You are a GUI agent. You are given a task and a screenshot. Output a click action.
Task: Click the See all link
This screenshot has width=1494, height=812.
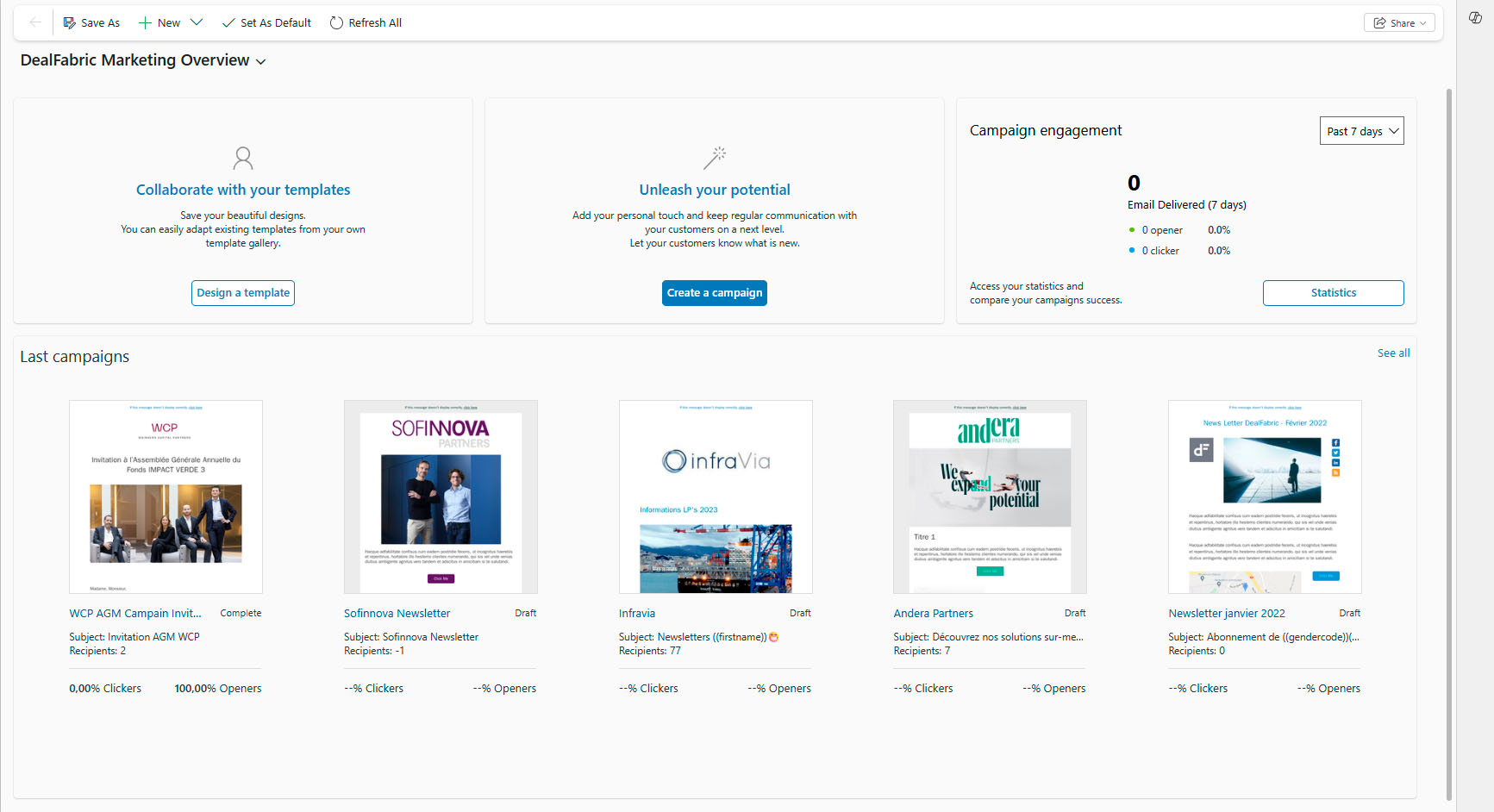(1394, 353)
